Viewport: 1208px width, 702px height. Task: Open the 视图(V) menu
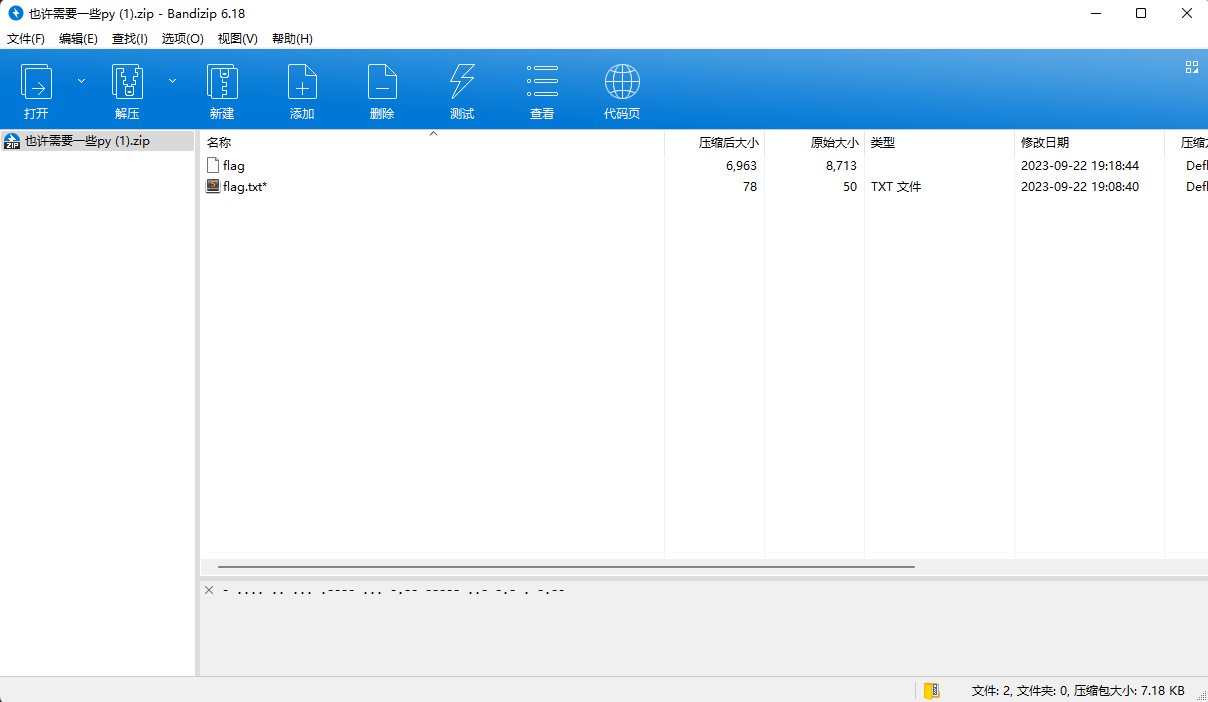click(237, 38)
